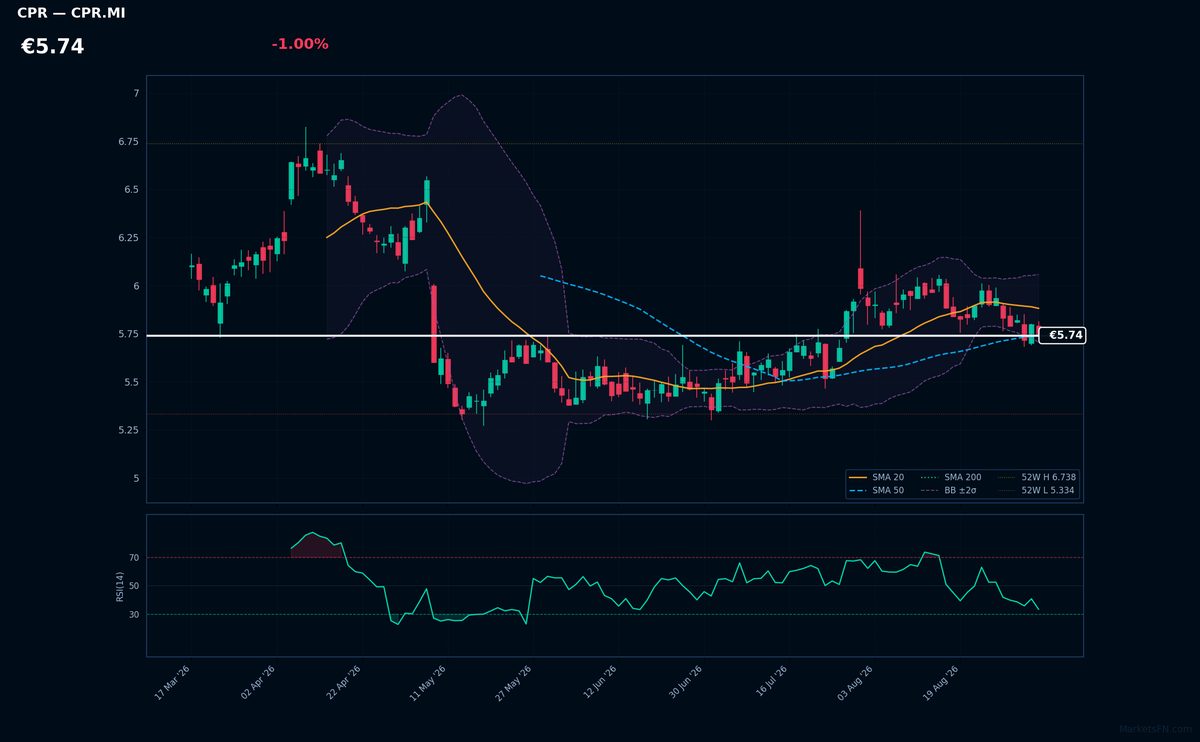This screenshot has width=1200, height=742.
Task: Select the SMA 50 legend entry
Action: coord(876,490)
